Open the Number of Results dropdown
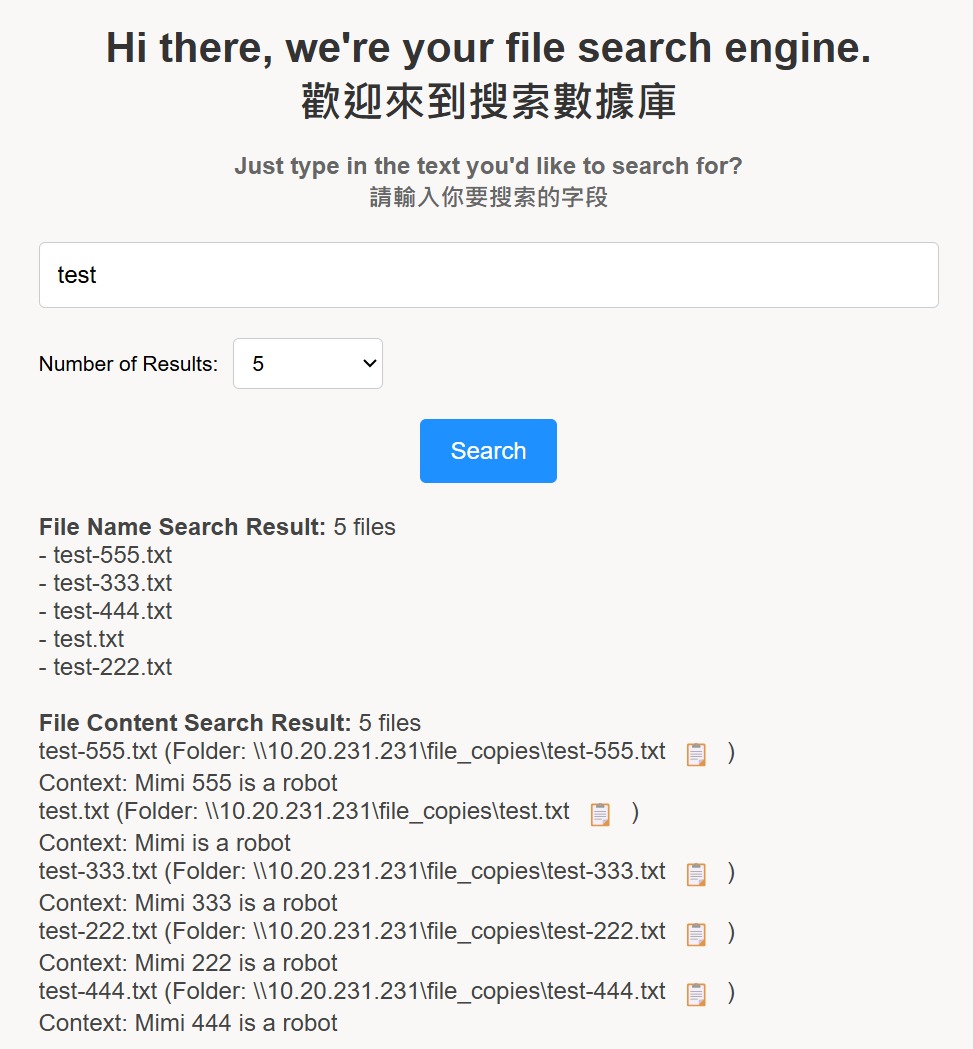 pos(308,364)
